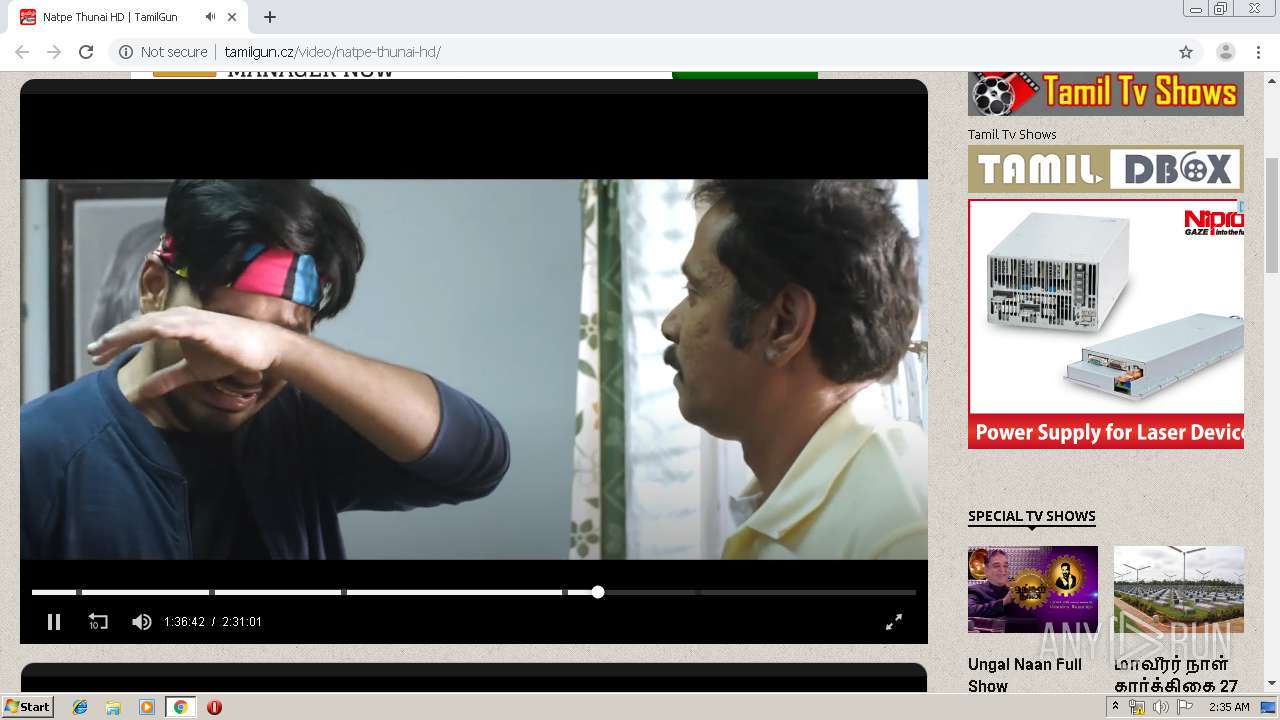Open a new browser tab
Image resolution: width=1280 pixels, height=720 pixels.
(270, 17)
